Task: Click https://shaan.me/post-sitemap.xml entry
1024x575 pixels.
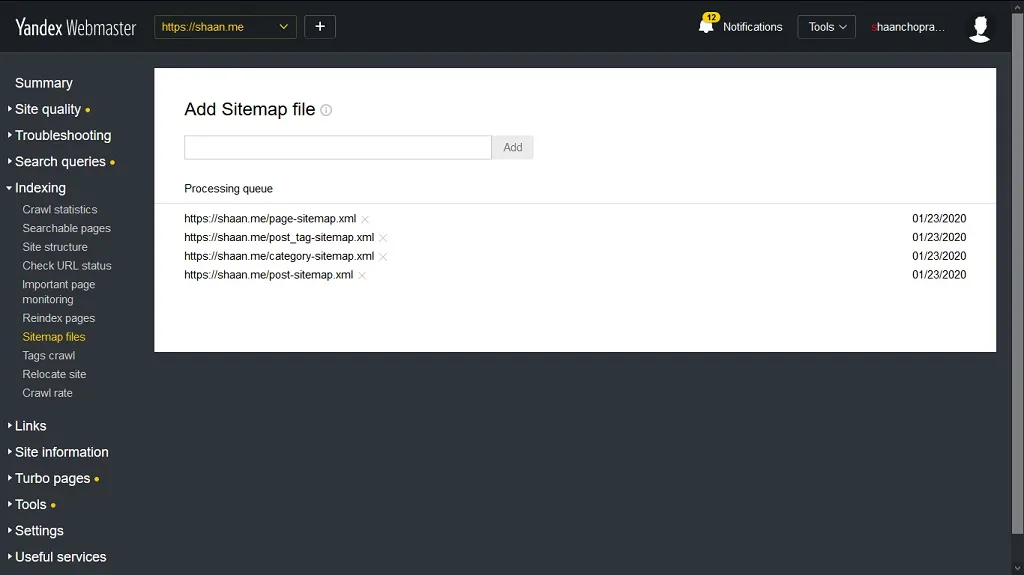Action: click(x=268, y=274)
